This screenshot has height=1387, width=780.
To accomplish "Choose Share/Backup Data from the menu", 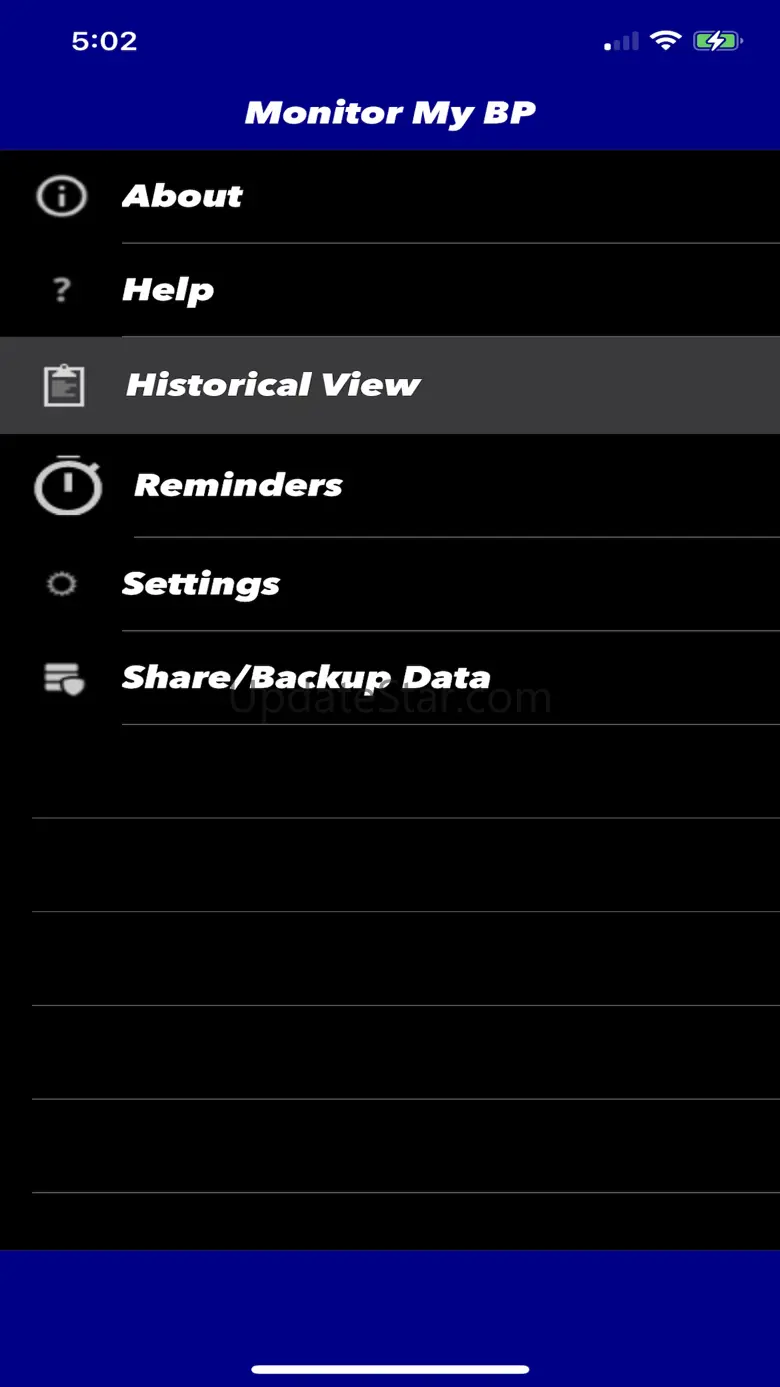I will (x=306, y=678).
